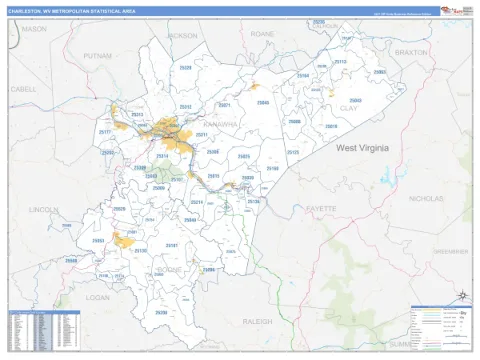
Task: Click ZIP code 25009
Action: tap(159, 188)
